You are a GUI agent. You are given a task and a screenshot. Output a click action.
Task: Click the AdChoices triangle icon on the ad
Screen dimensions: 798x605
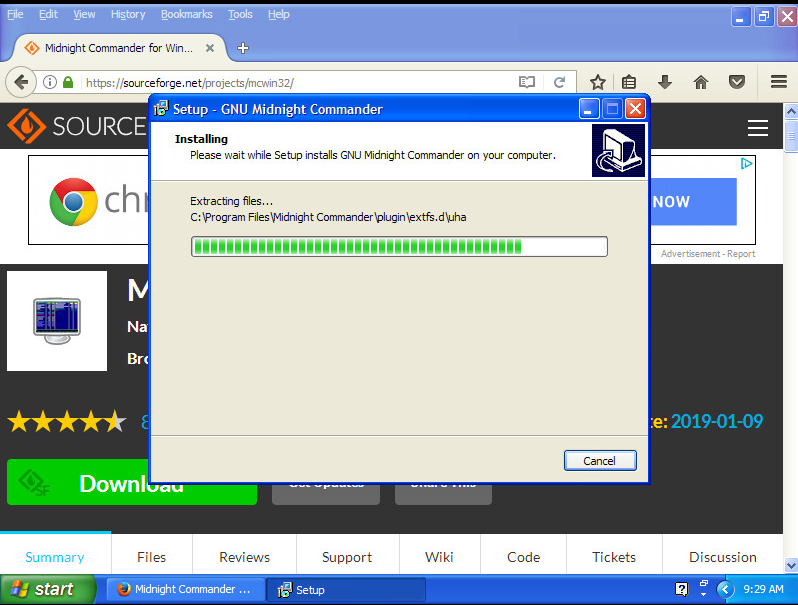746,163
